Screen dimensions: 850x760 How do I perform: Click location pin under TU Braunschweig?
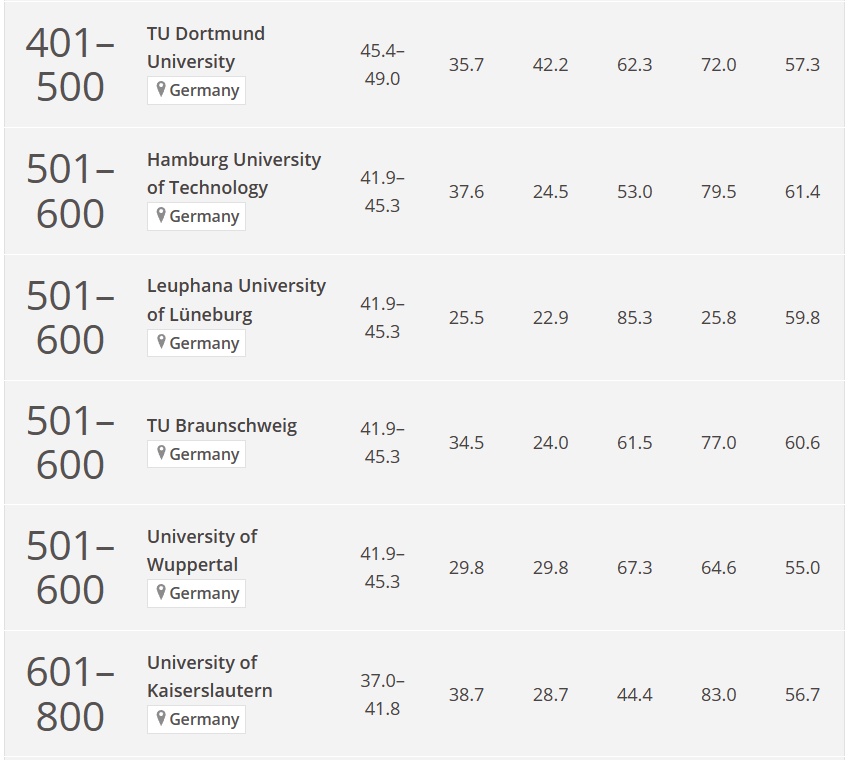(x=160, y=453)
